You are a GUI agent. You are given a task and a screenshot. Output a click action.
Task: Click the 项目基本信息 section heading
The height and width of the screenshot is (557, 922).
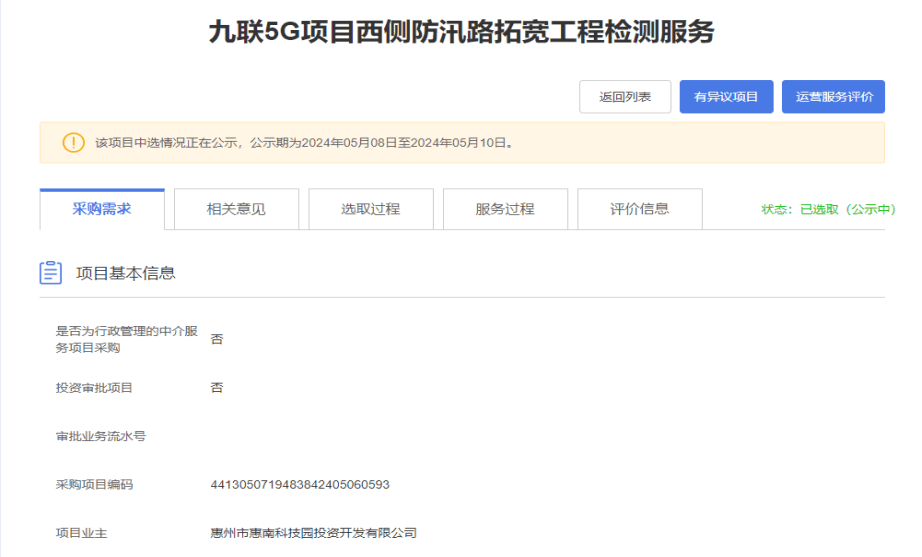pyautogui.click(x=126, y=273)
